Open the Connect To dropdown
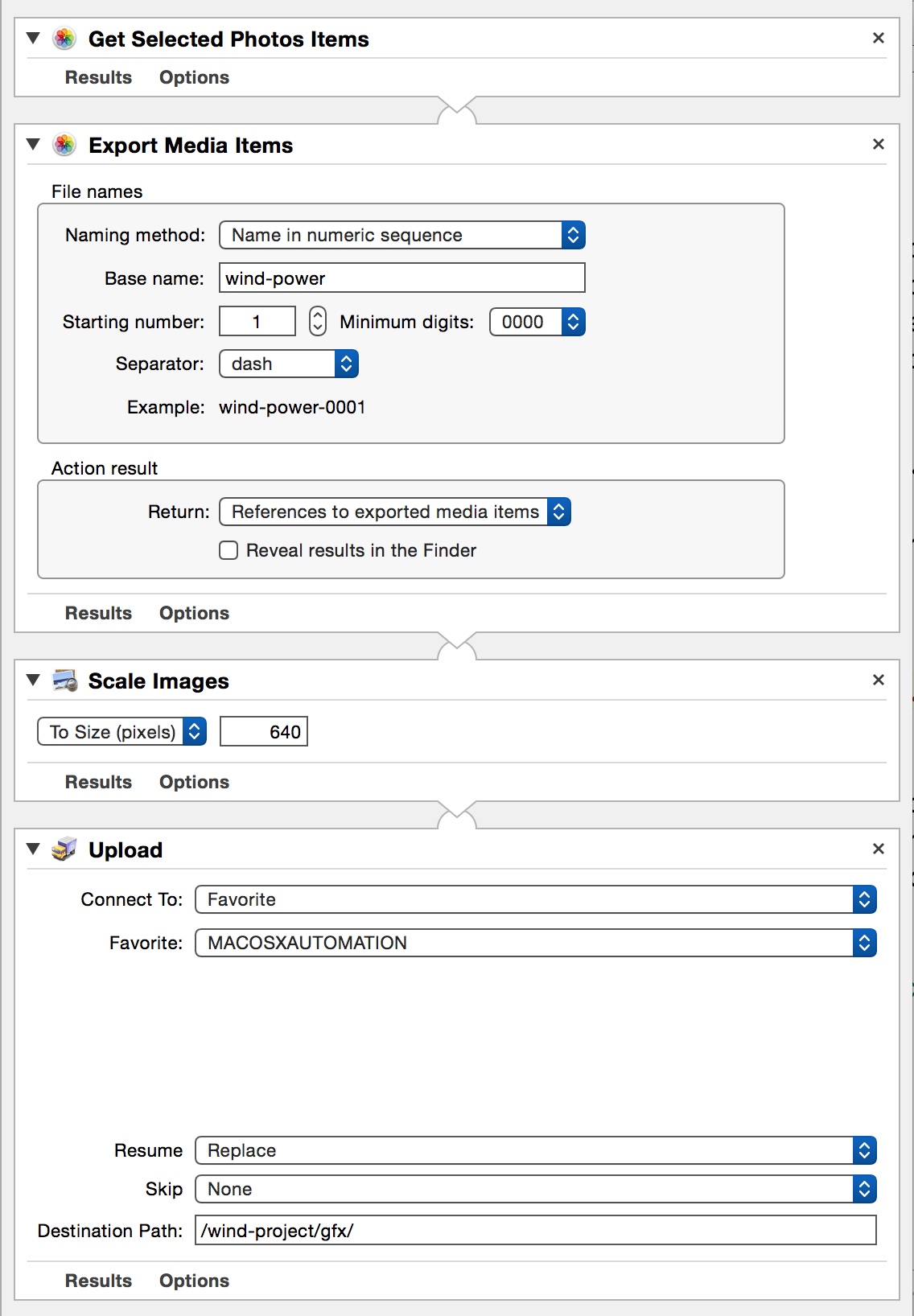Screen dimensions: 914x1316 (x=536, y=899)
